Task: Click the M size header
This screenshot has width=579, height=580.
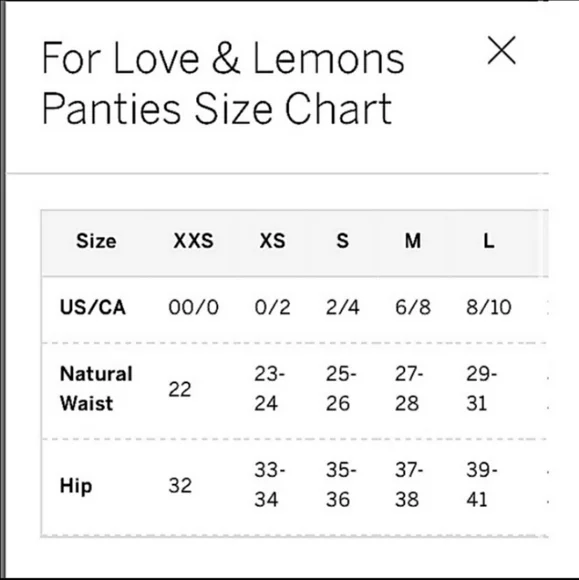Action: point(413,241)
